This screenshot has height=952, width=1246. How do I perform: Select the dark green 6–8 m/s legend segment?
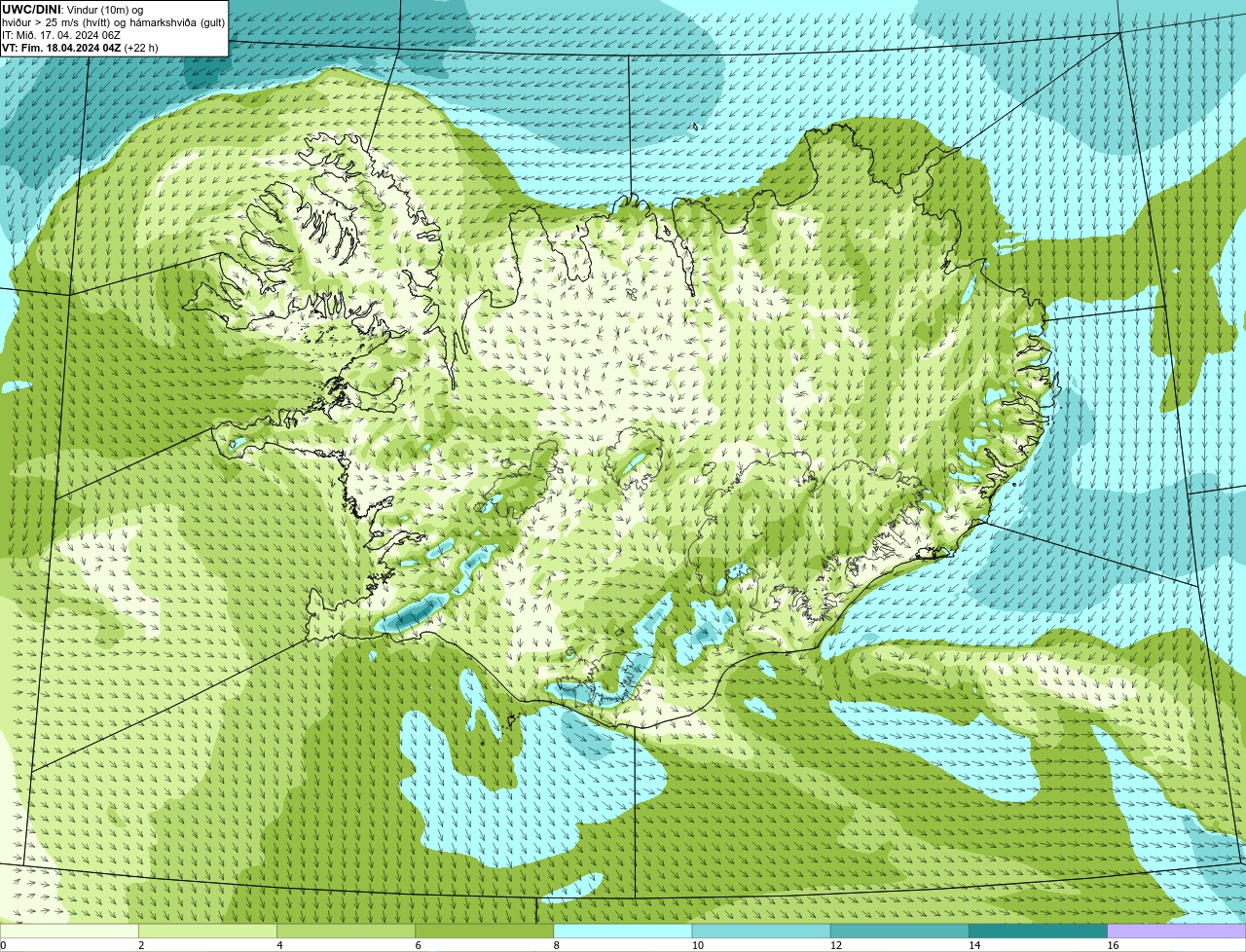pyautogui.click(x=484, y=931)
